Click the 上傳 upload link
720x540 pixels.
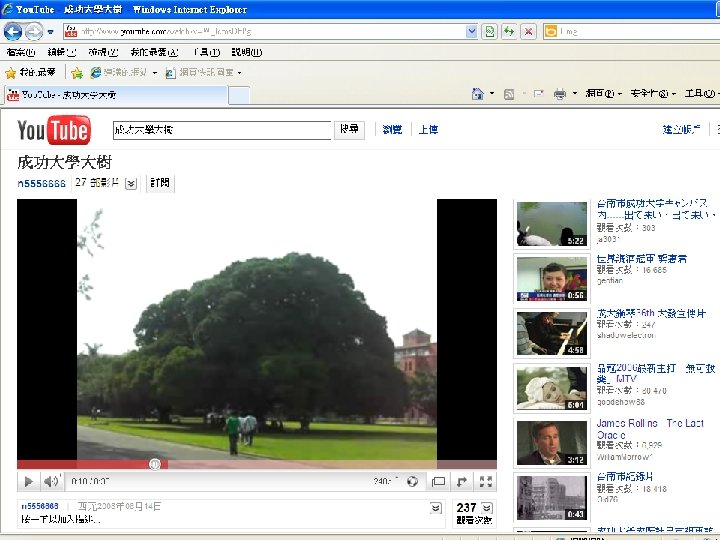[x=428, y=130]
